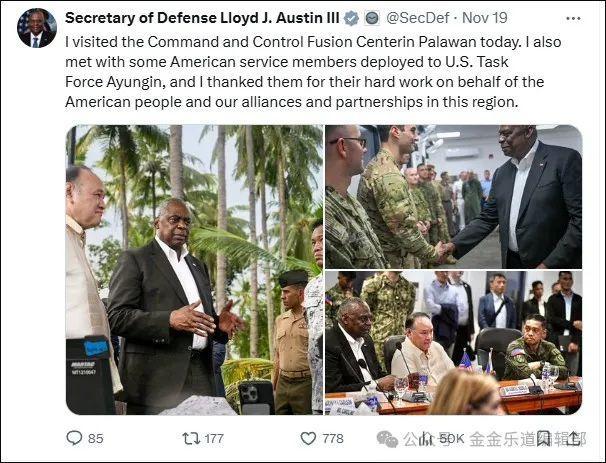The image size is (606, 463).
Task: Click the @SecDef handle link
Action: point(417,18)
